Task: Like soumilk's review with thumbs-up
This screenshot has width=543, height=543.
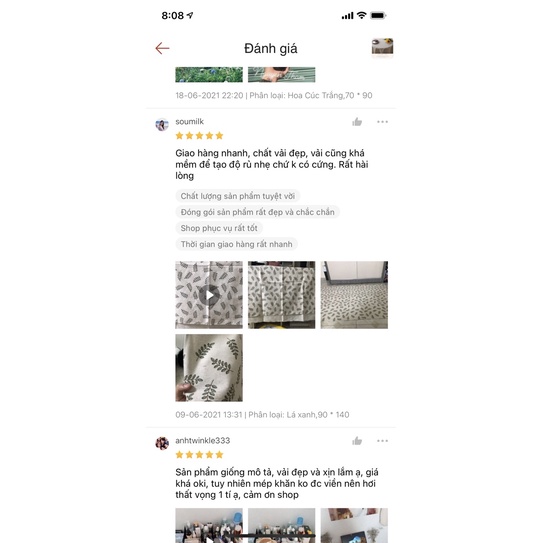Action: tap(357, 122)
